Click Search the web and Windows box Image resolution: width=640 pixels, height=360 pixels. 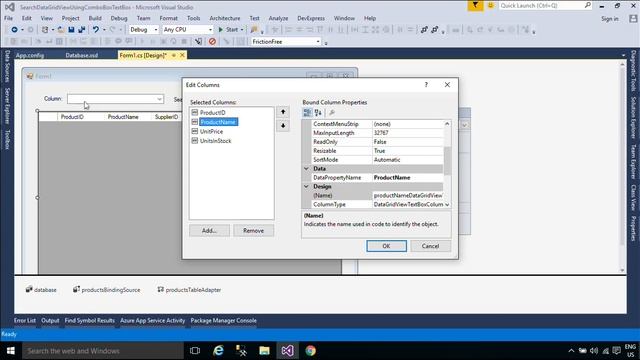point(102,351)
